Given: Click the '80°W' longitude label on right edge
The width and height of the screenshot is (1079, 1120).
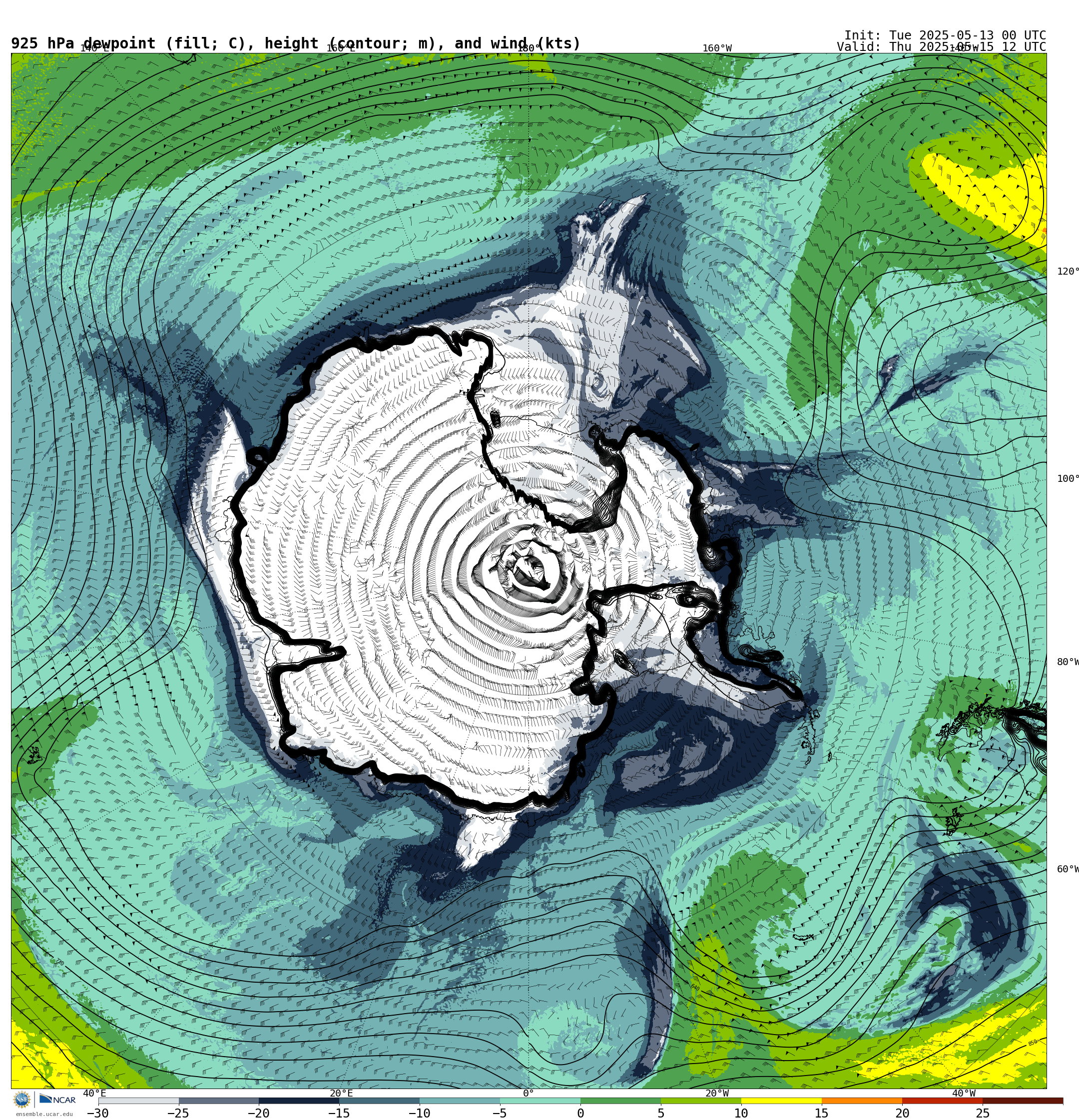Looking at the screenshot, I should click(x=1068, y=662).
